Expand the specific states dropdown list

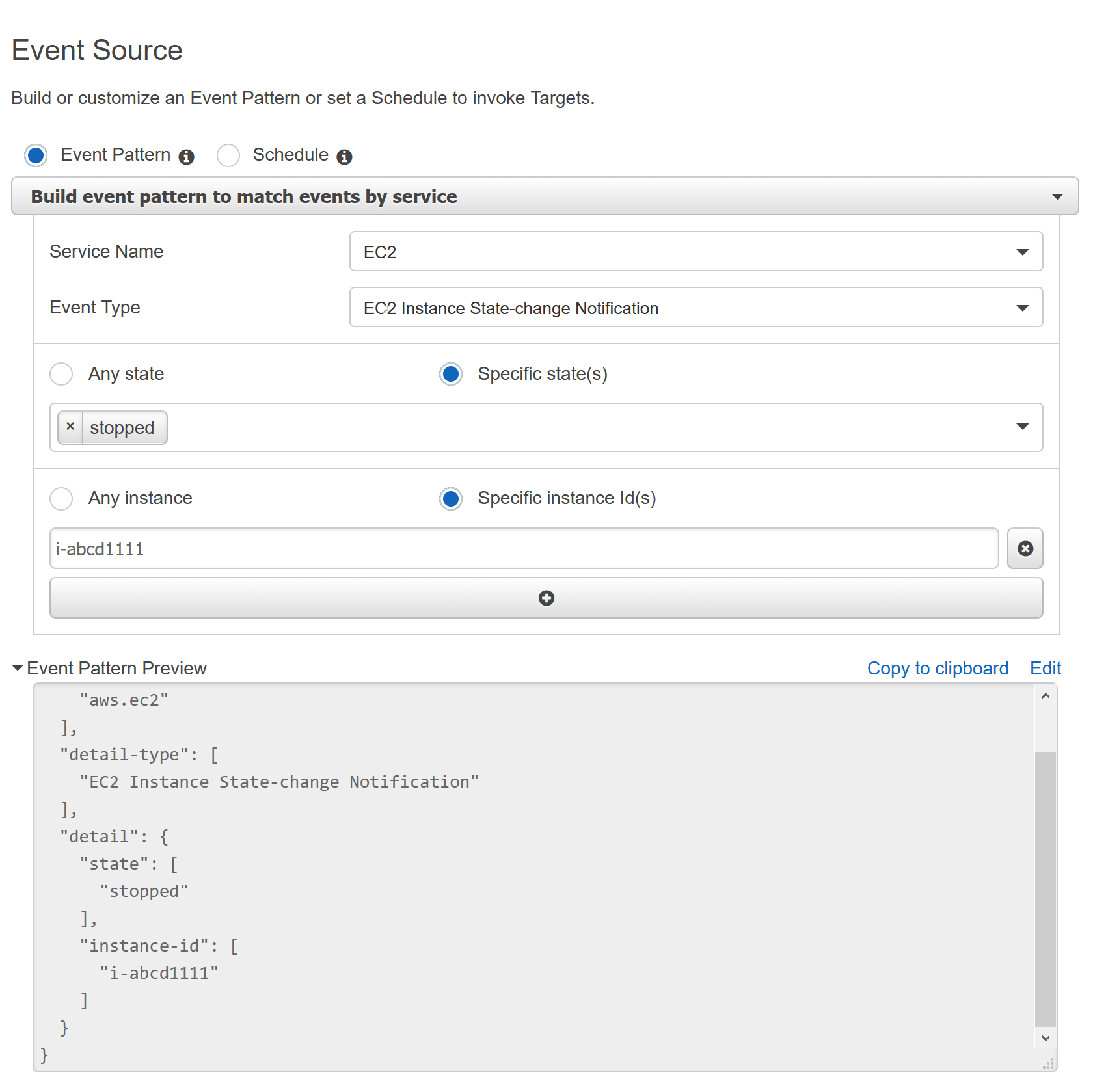(x=1023, y=427)
